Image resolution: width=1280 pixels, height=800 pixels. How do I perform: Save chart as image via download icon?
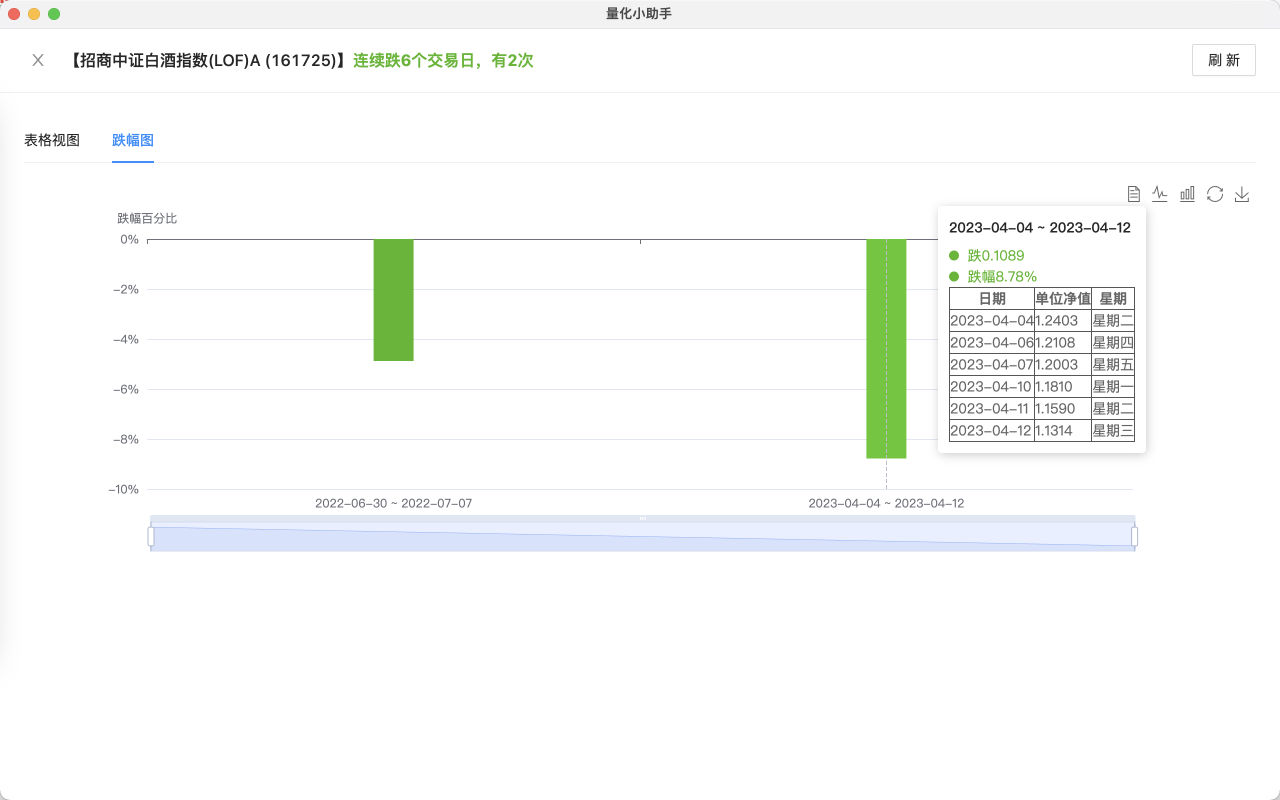(1242, 194)
